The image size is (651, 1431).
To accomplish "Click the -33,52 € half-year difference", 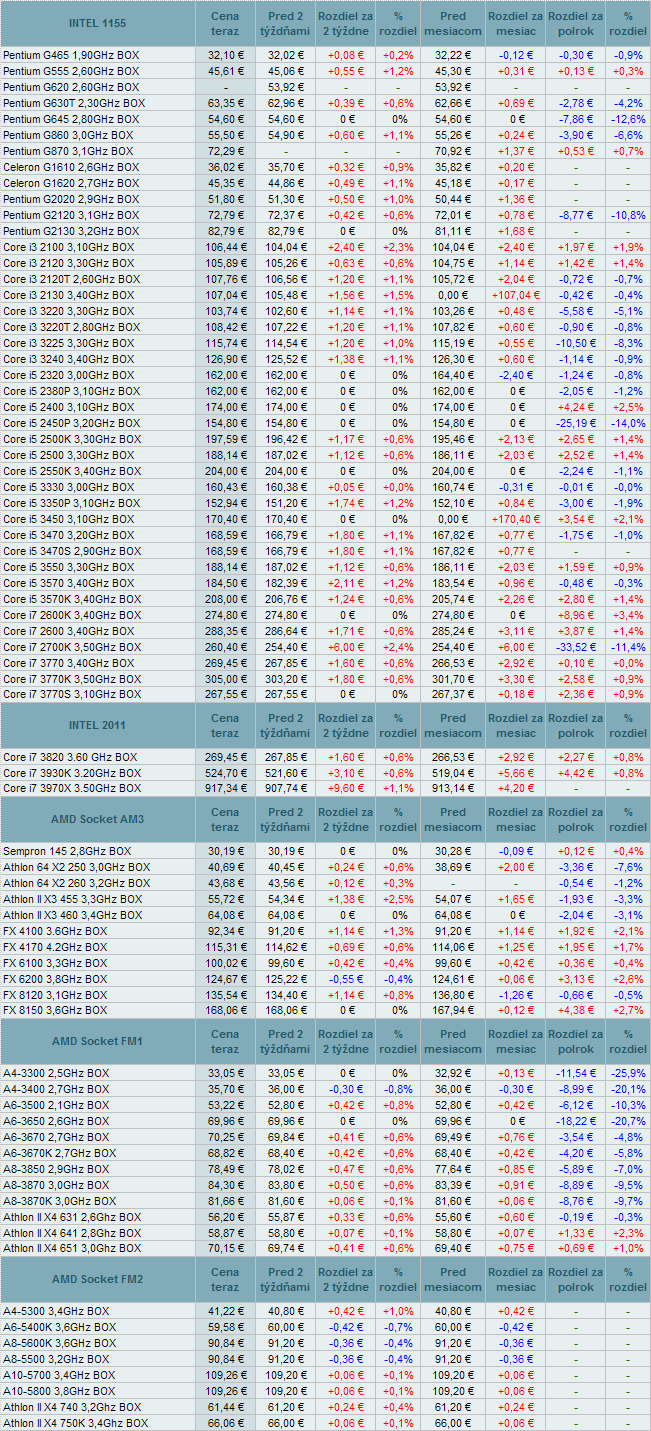I will point(575,647).
